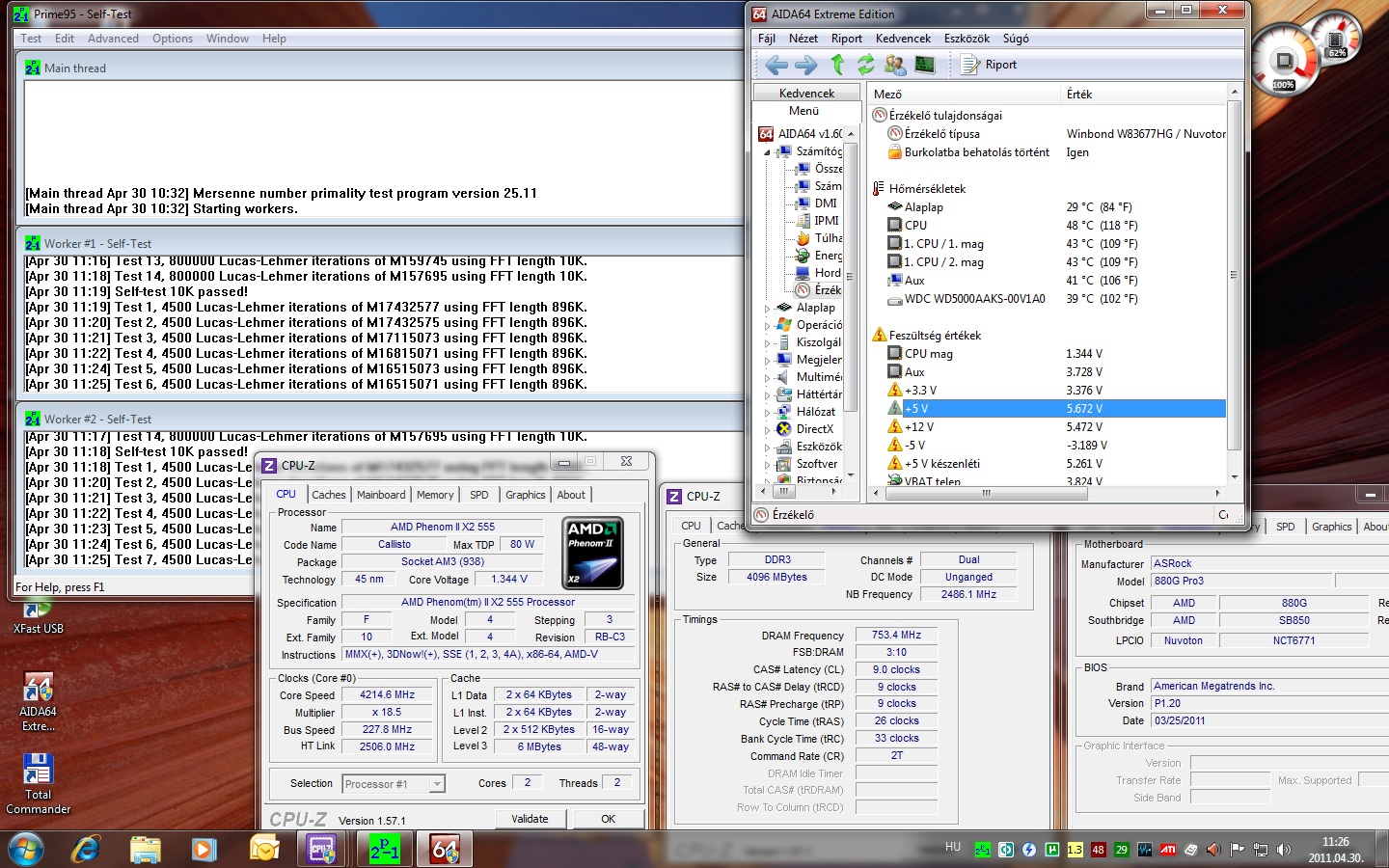1389x868 pixels.
Task: Click OK button in CPU-Z
Action: click(608, 819)
